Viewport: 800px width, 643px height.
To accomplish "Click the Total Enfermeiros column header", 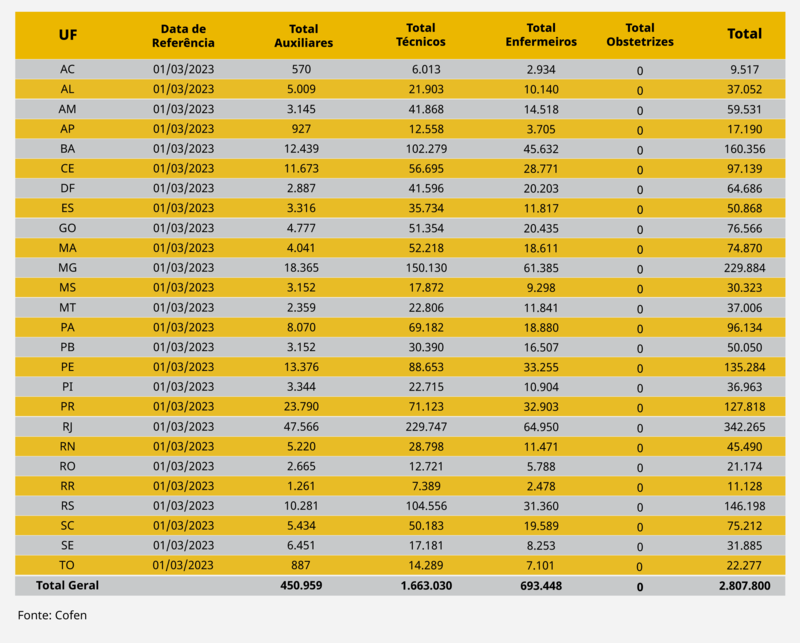I will [541, 35].
